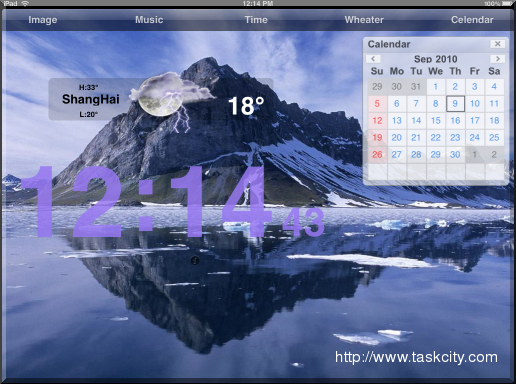Viewport: 516px width, 384px height.
Task: Tap the 18° current temperature
Action: coord(246,106)
